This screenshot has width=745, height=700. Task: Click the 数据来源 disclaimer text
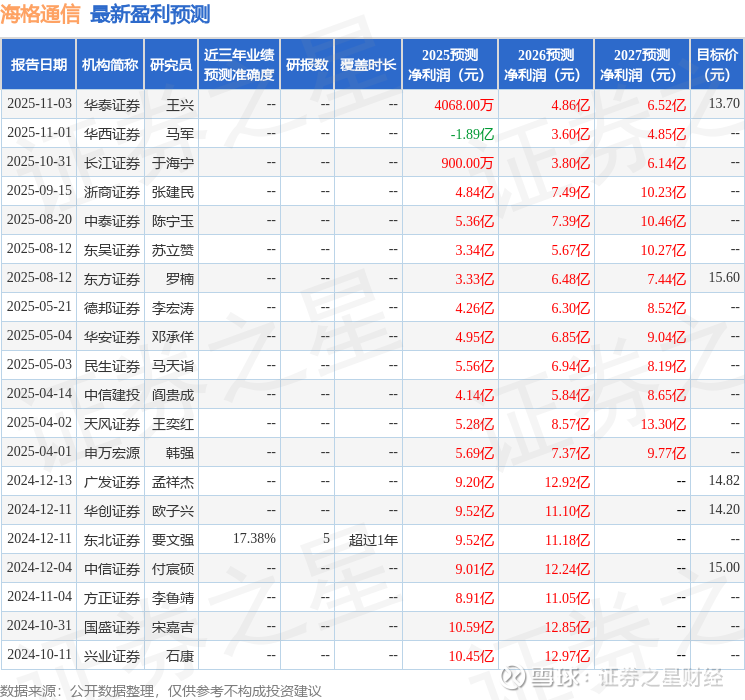point(161,691)
